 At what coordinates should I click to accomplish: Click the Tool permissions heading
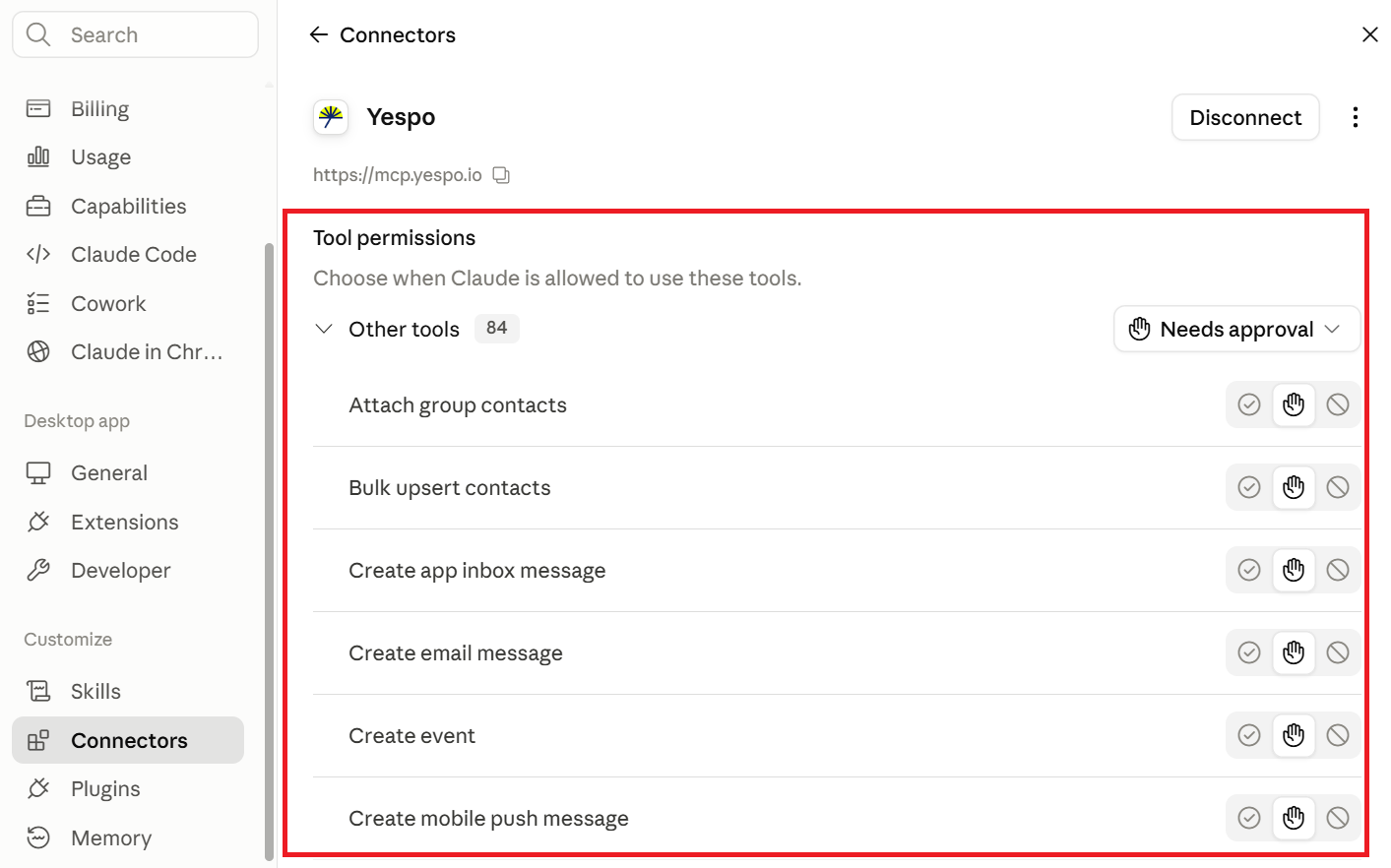394,238
